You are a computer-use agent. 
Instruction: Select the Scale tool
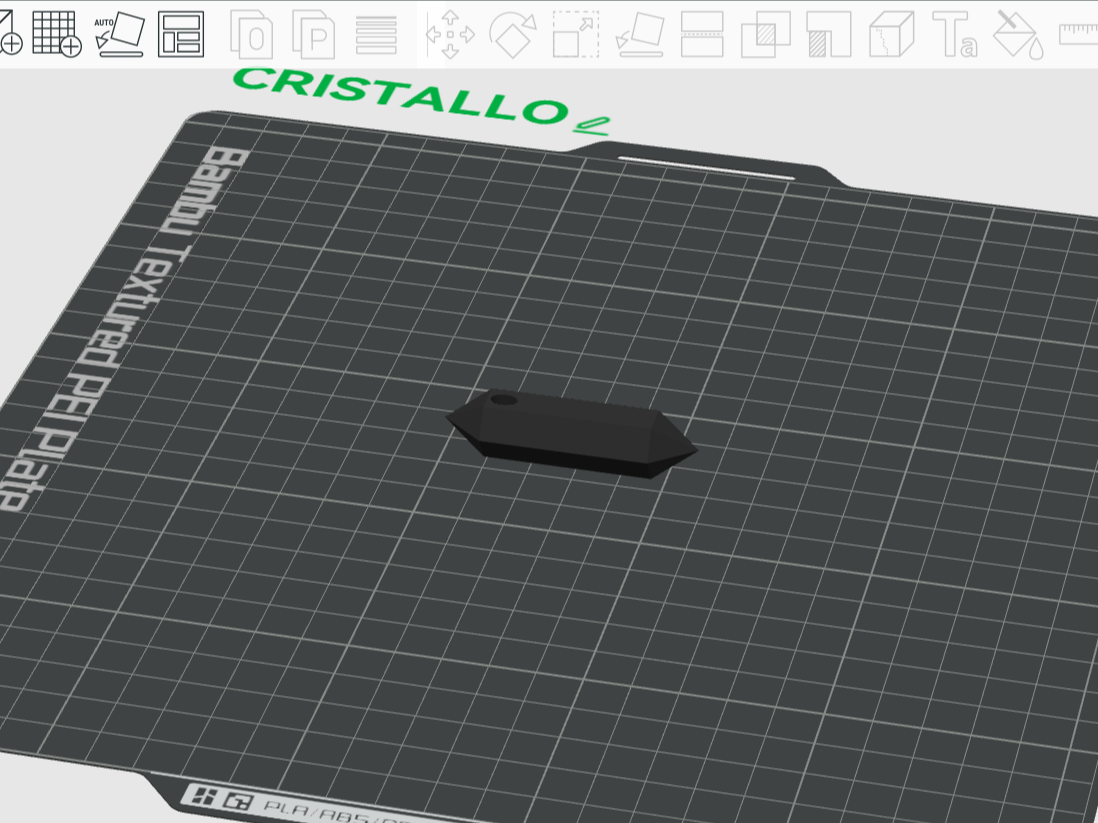[x=576, y=34]
